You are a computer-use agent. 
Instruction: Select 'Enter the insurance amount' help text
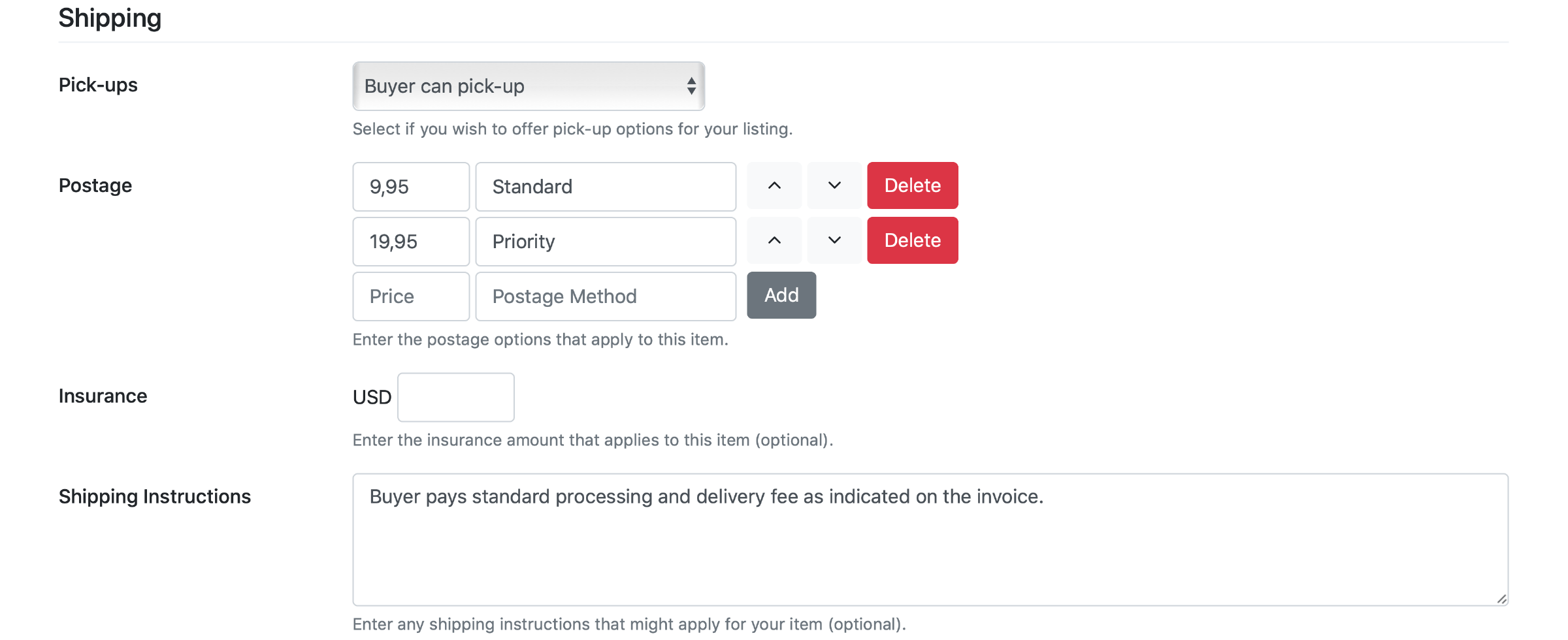593,440
